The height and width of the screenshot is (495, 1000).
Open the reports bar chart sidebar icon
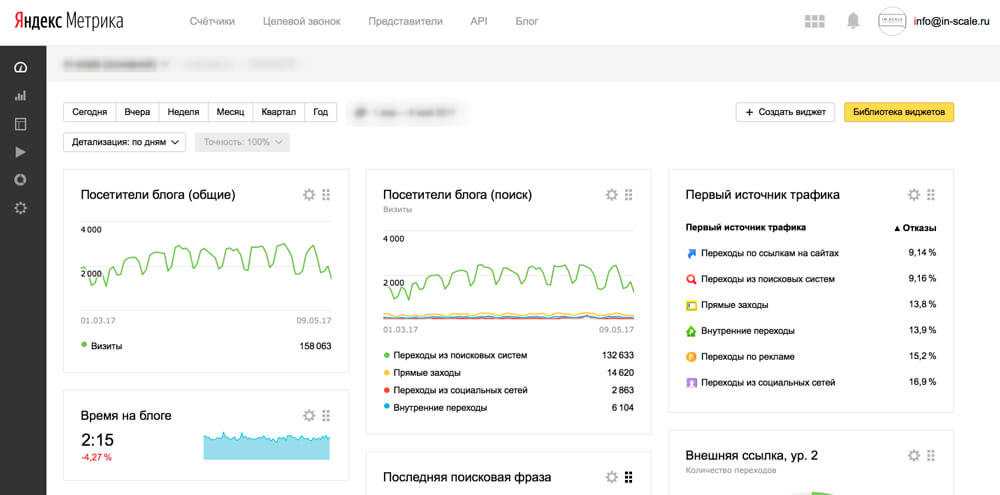click(x=20, y=96)
